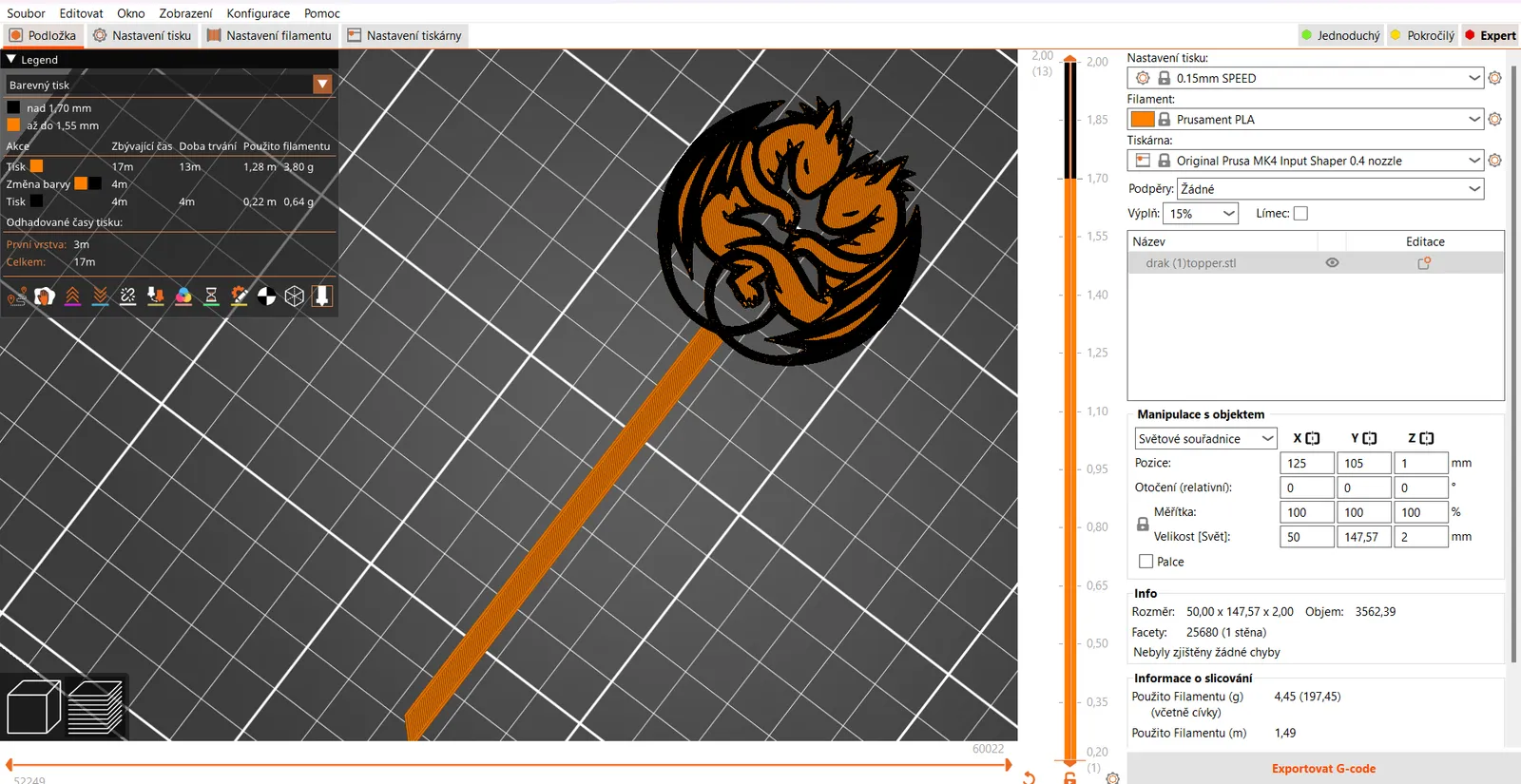
Task: Click the X position input field
Action: 1306,463
